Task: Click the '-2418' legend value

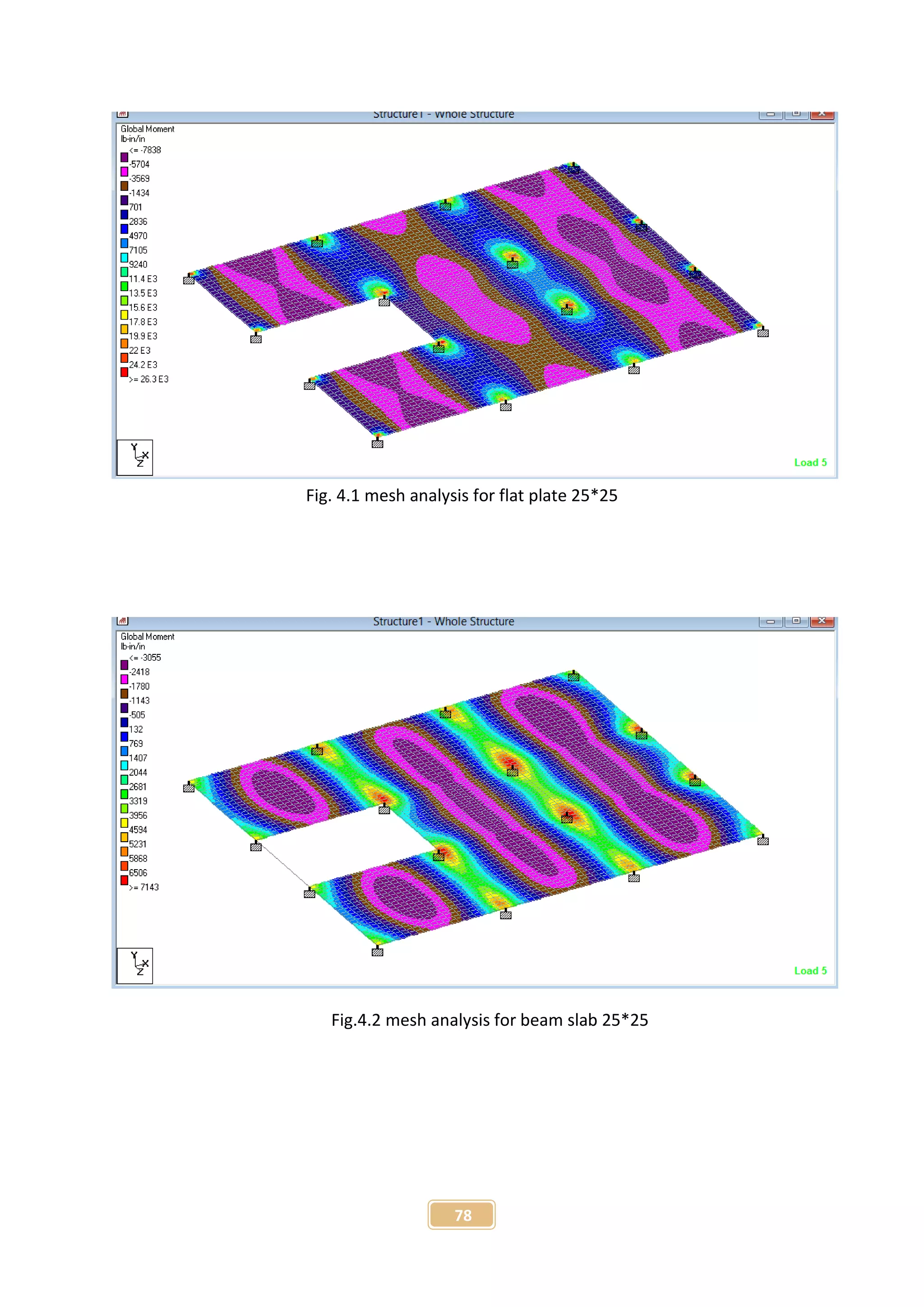Action: 139,672
